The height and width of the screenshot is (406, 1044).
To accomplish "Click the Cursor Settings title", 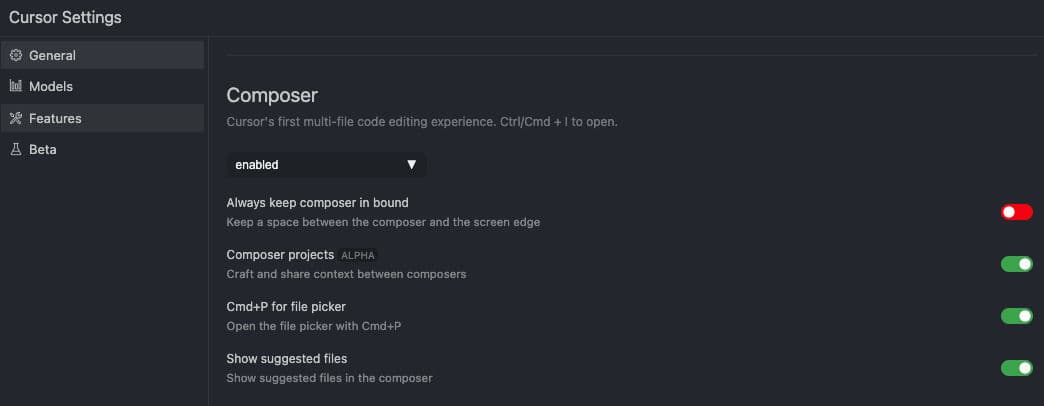I will point(65,17).
